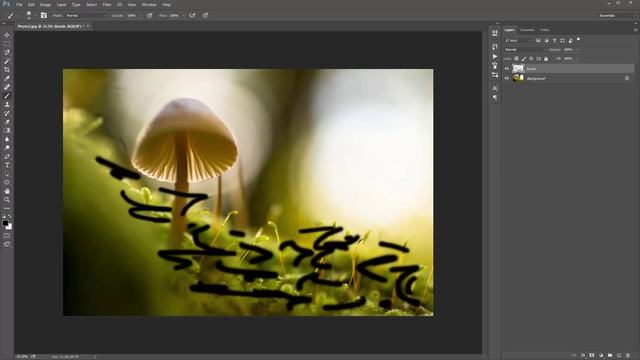The width and height of the screenshot is (640, 360).
Task: Toggle lock all padlock icon
Action: 546,59
